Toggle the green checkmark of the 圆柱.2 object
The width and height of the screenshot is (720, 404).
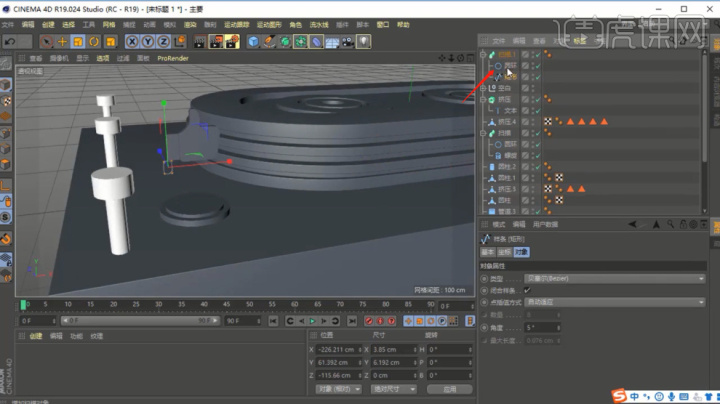537,166
